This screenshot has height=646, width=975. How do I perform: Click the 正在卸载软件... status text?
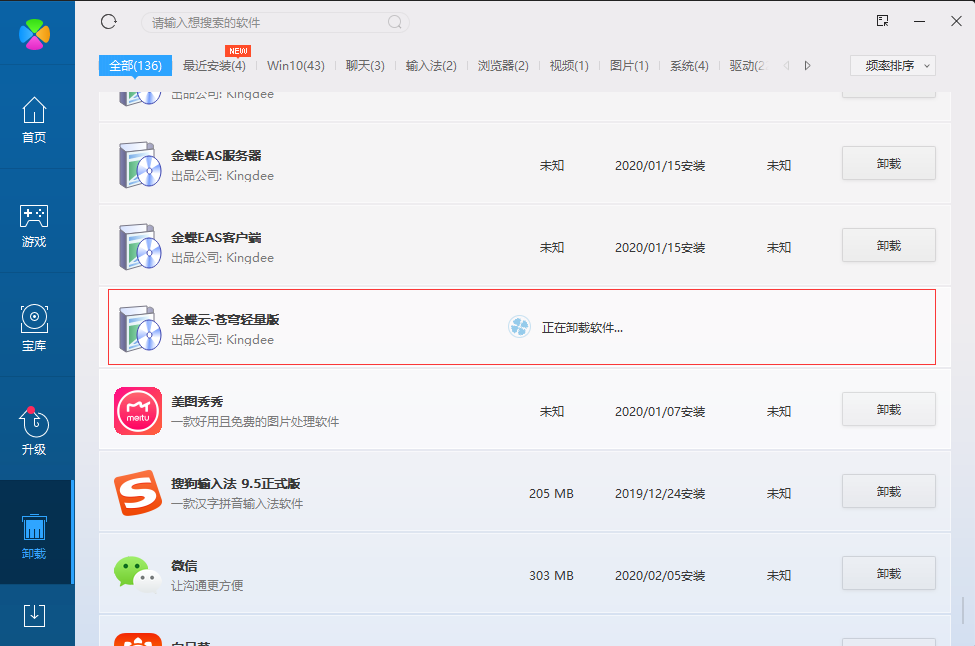pyautogui.click(x=582, y=328)
